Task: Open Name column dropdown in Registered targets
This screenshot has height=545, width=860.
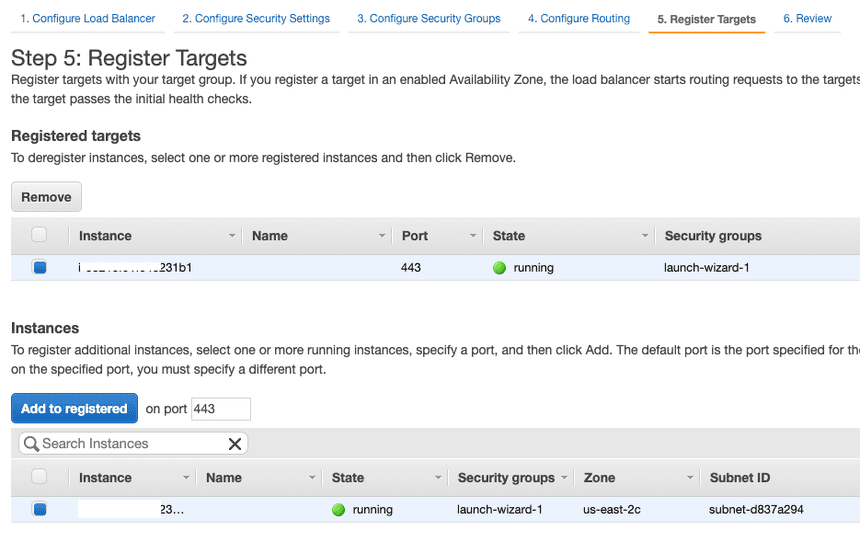Action: (382, 236)
